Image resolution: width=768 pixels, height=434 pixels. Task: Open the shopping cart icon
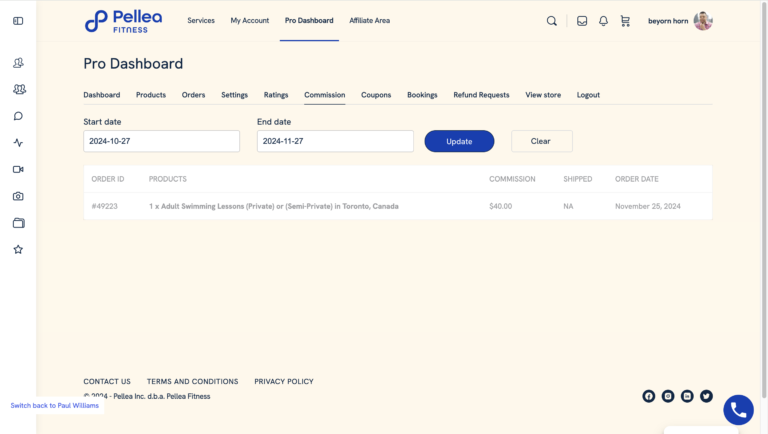[x=625, y=21]
